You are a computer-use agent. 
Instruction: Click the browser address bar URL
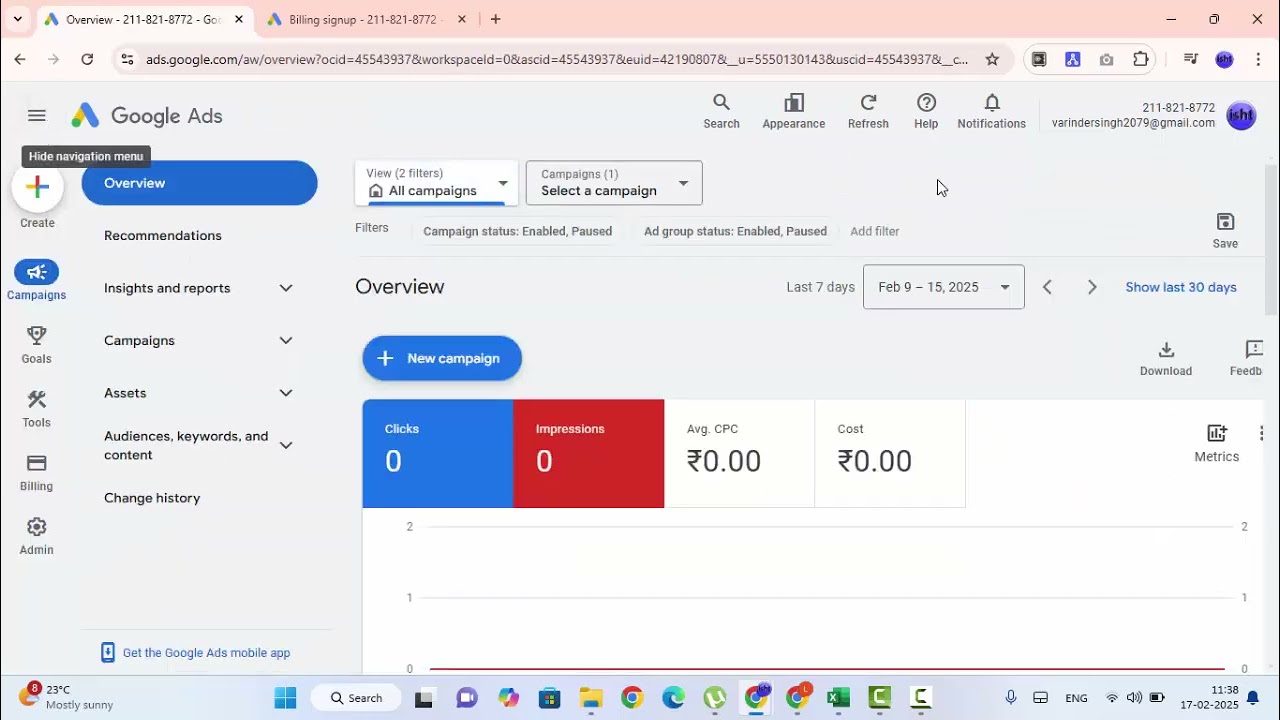click(557, 59)
